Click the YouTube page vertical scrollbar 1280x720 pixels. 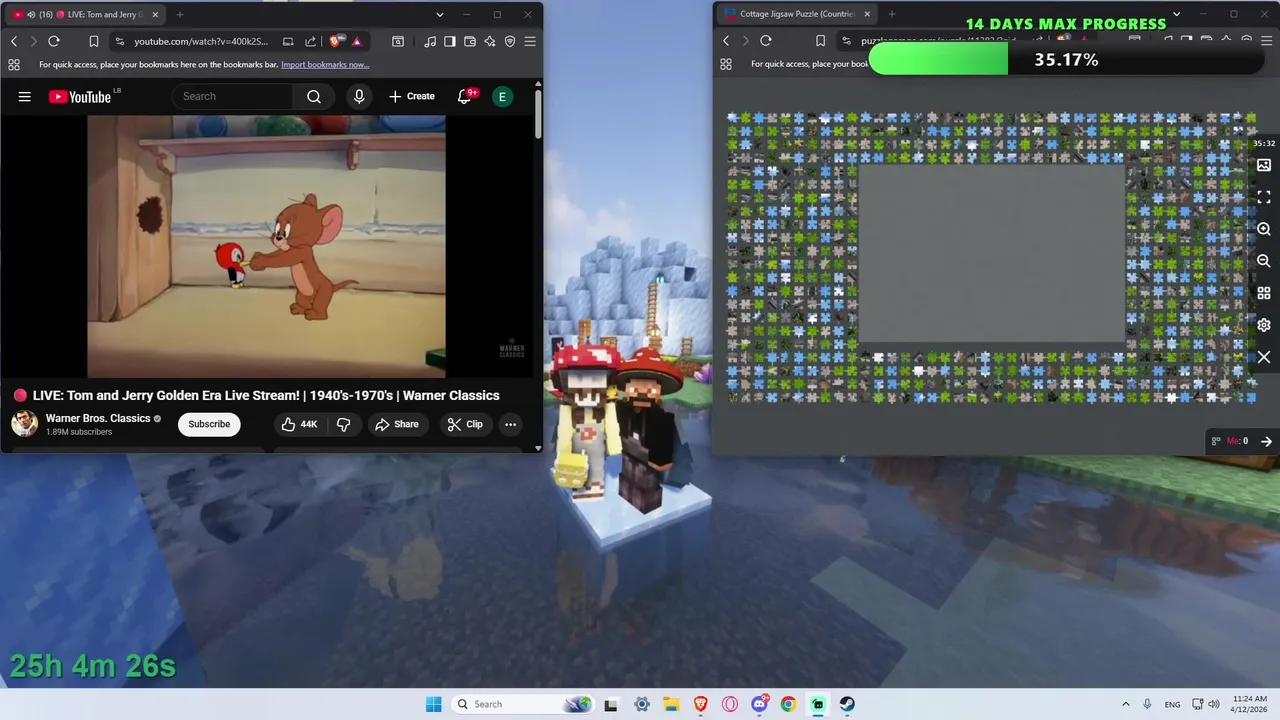click(x=537, y=115)
